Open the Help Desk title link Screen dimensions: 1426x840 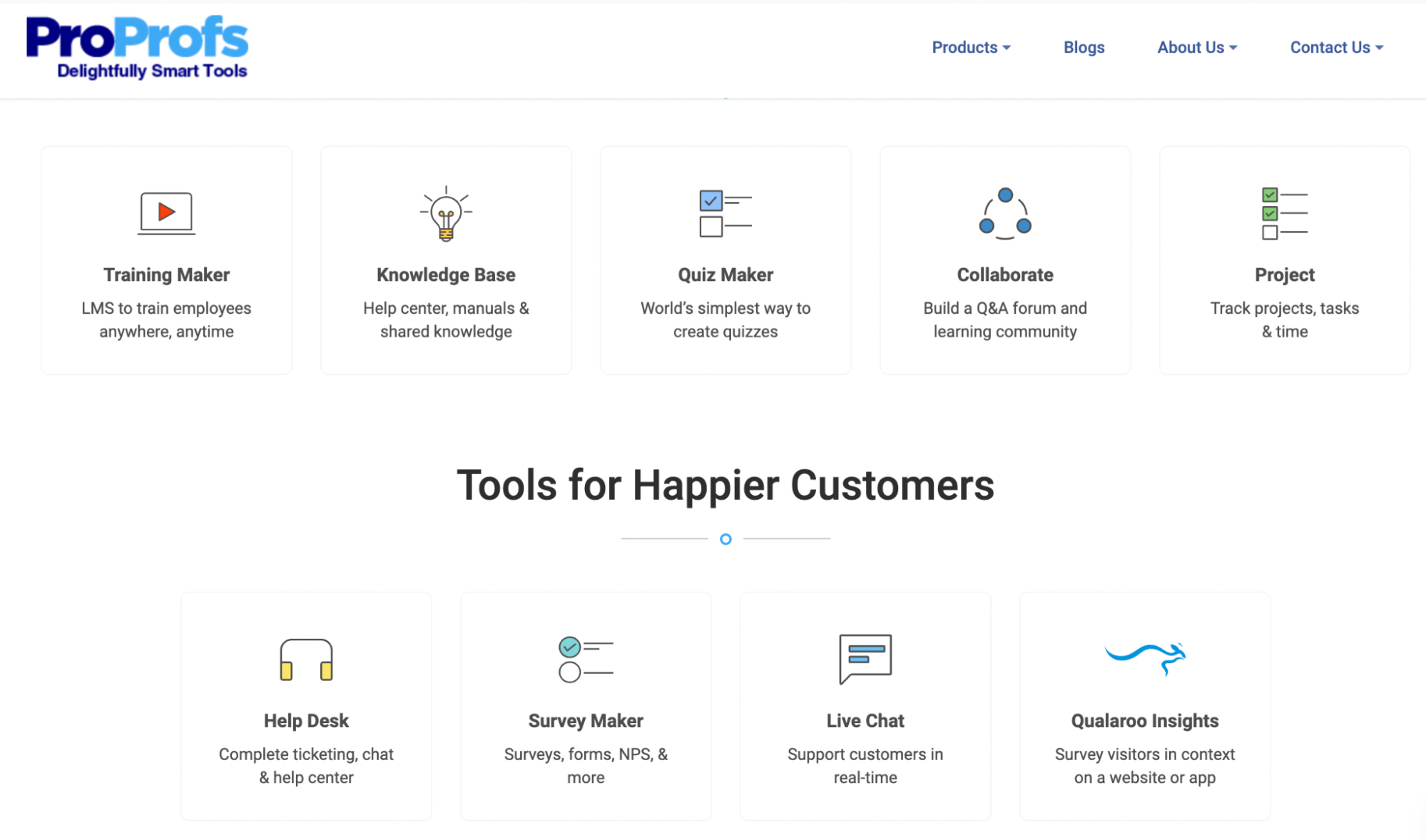[x=306, y=721]
